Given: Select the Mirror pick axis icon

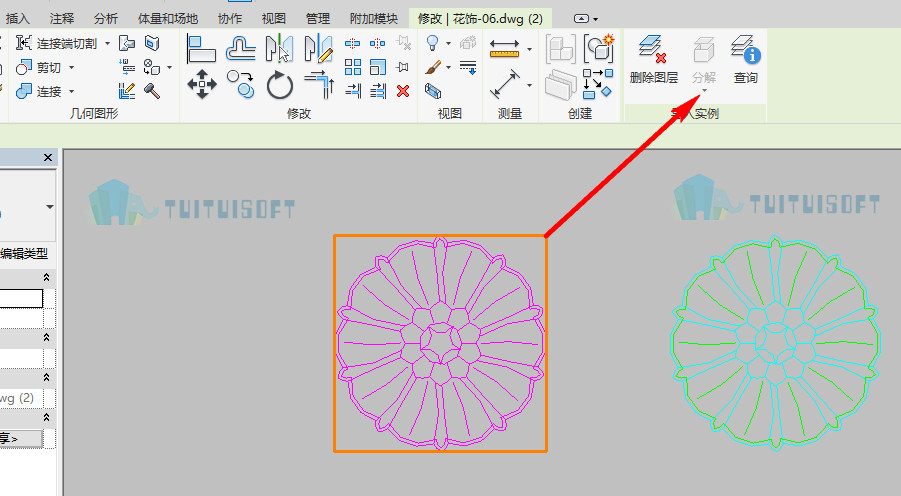Looking at the screenshot, I should 280,48.
